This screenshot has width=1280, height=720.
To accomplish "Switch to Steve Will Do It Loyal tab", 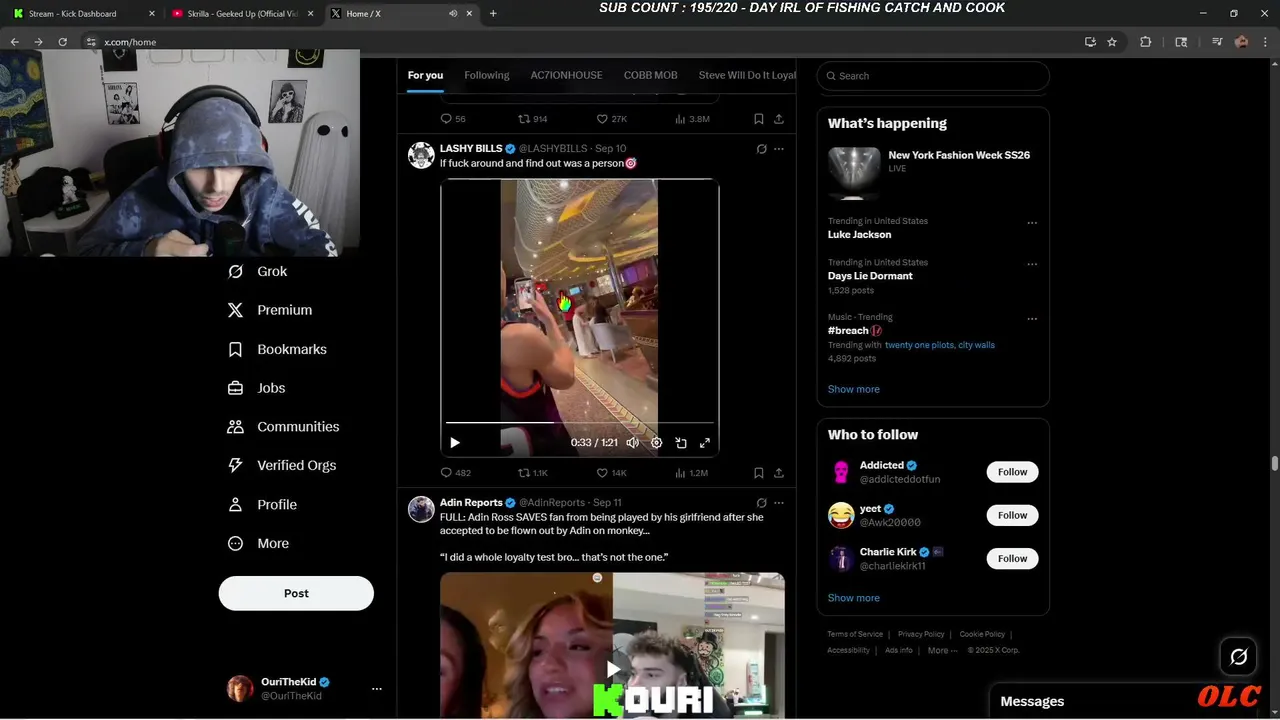I will tap(747, 75).
